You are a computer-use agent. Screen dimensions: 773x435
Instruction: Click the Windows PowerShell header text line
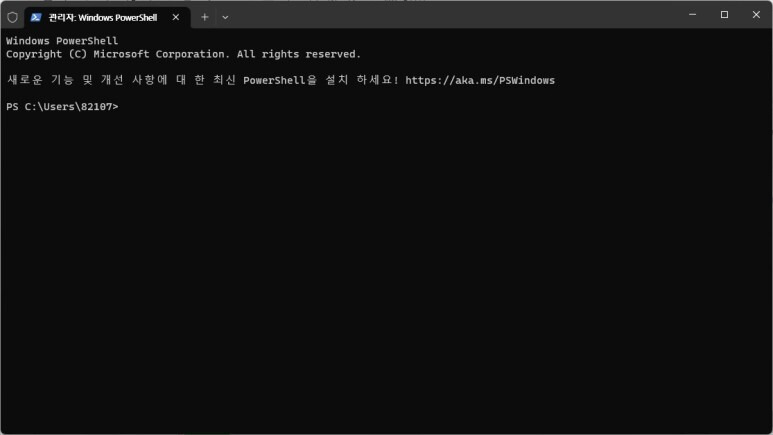click(62, 41)
